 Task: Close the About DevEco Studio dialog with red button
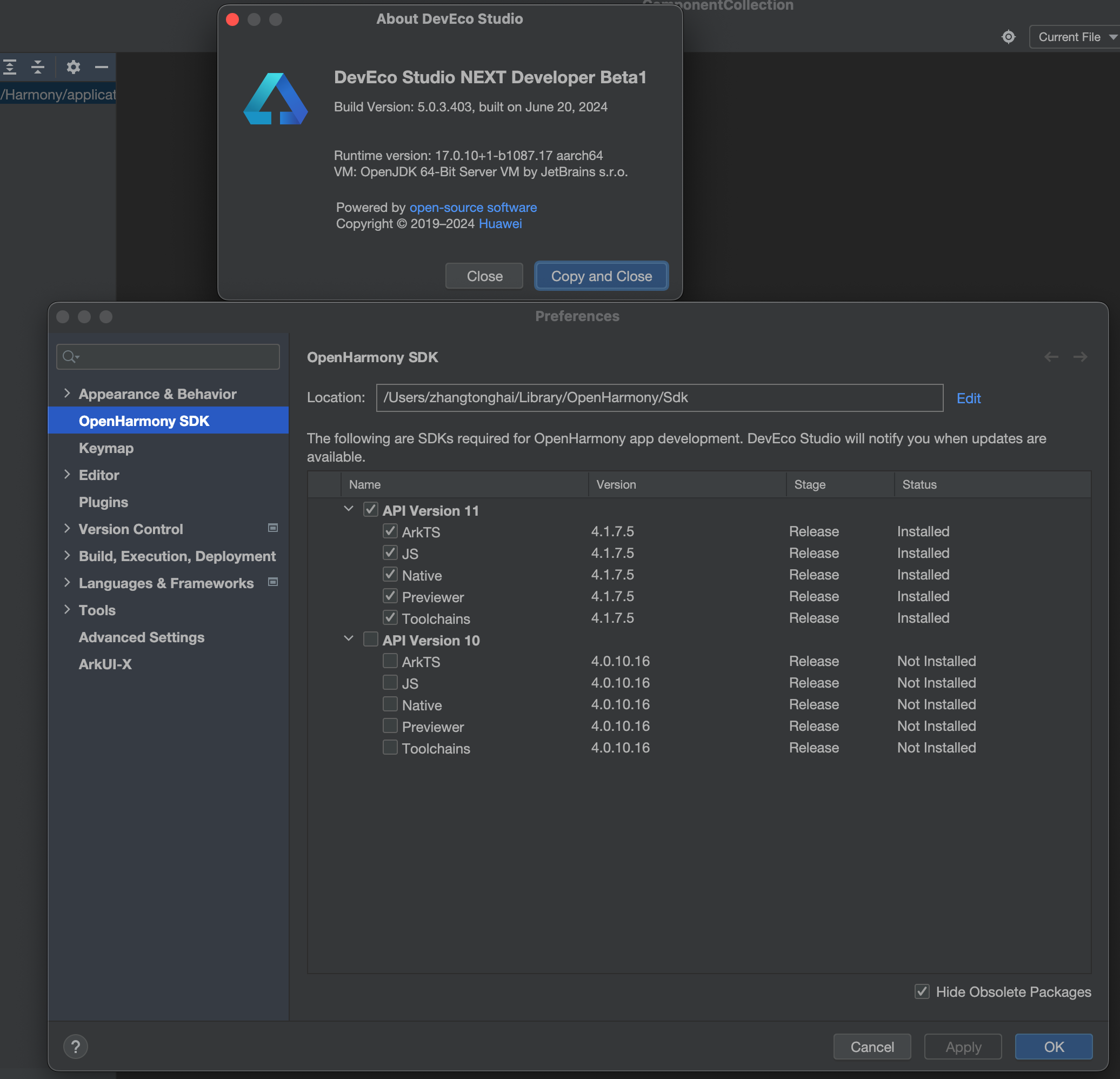(x=232, y=19)
